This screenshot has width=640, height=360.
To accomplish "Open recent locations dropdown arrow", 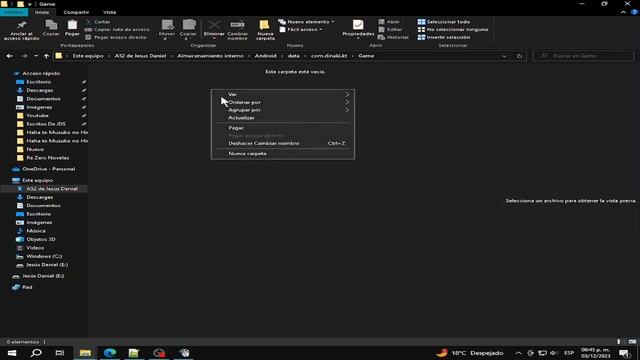I will tap(36, 56).
